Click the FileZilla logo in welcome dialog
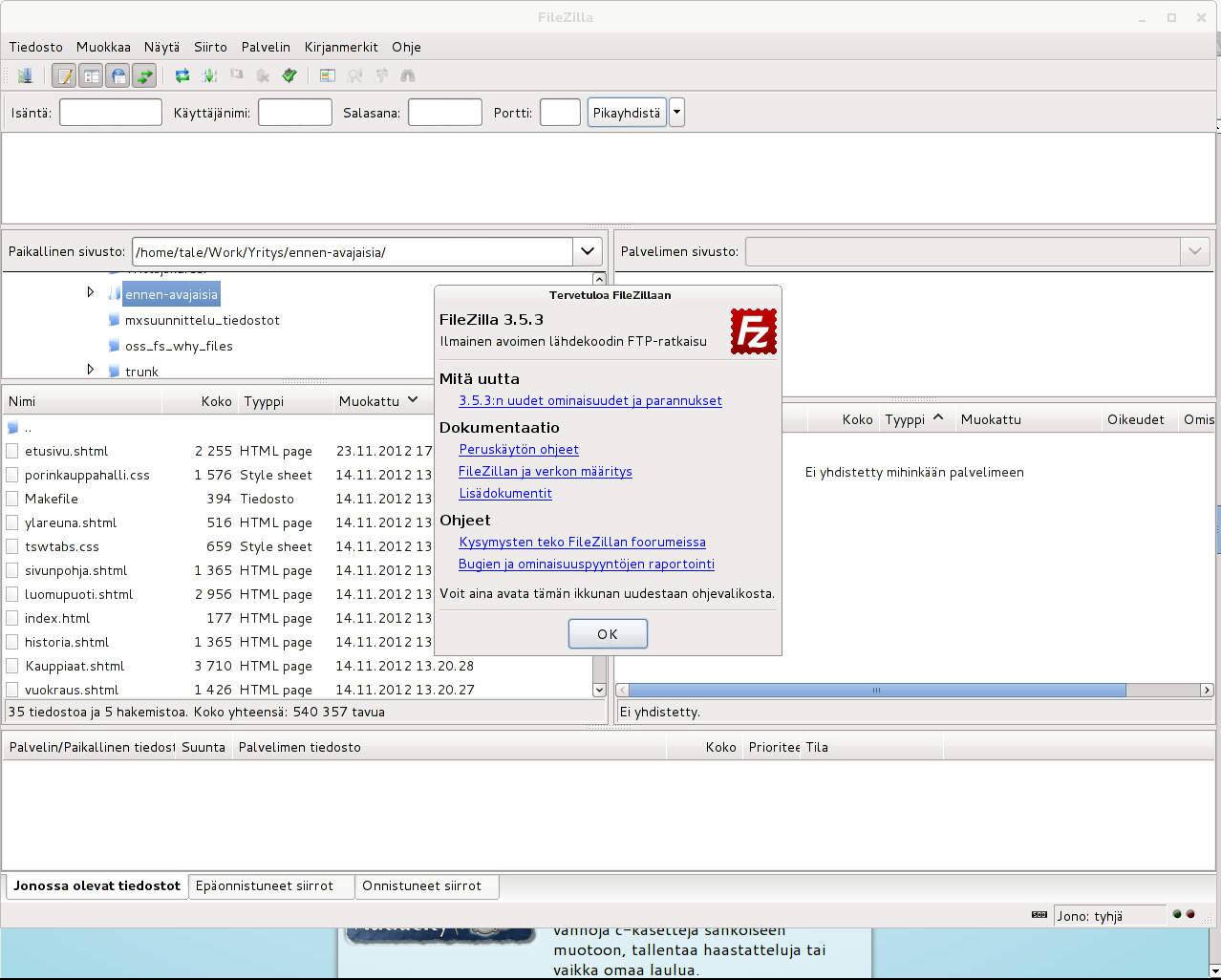This screenshot has width=1221, height=980. pos(754,331)
